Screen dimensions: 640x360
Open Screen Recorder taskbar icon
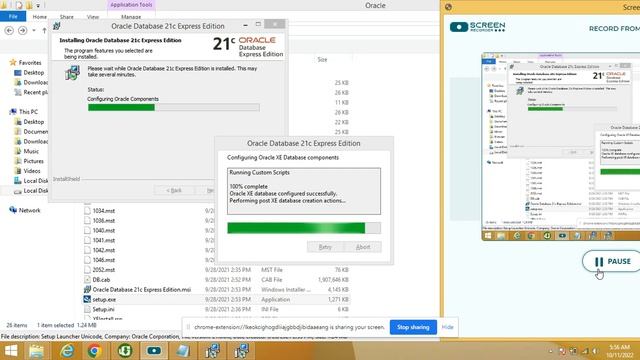tap(154, 351)
